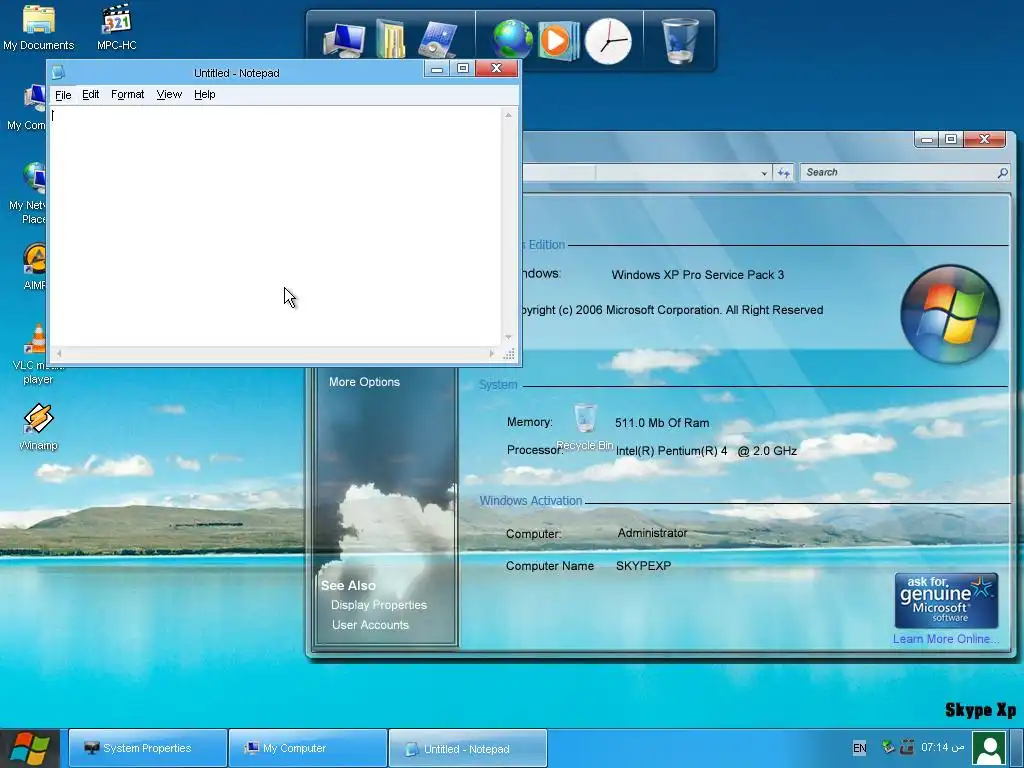This screenshot has height=768, width=1024.
Task: Open the Format menu in Notepad
Action: coord(127,95)
